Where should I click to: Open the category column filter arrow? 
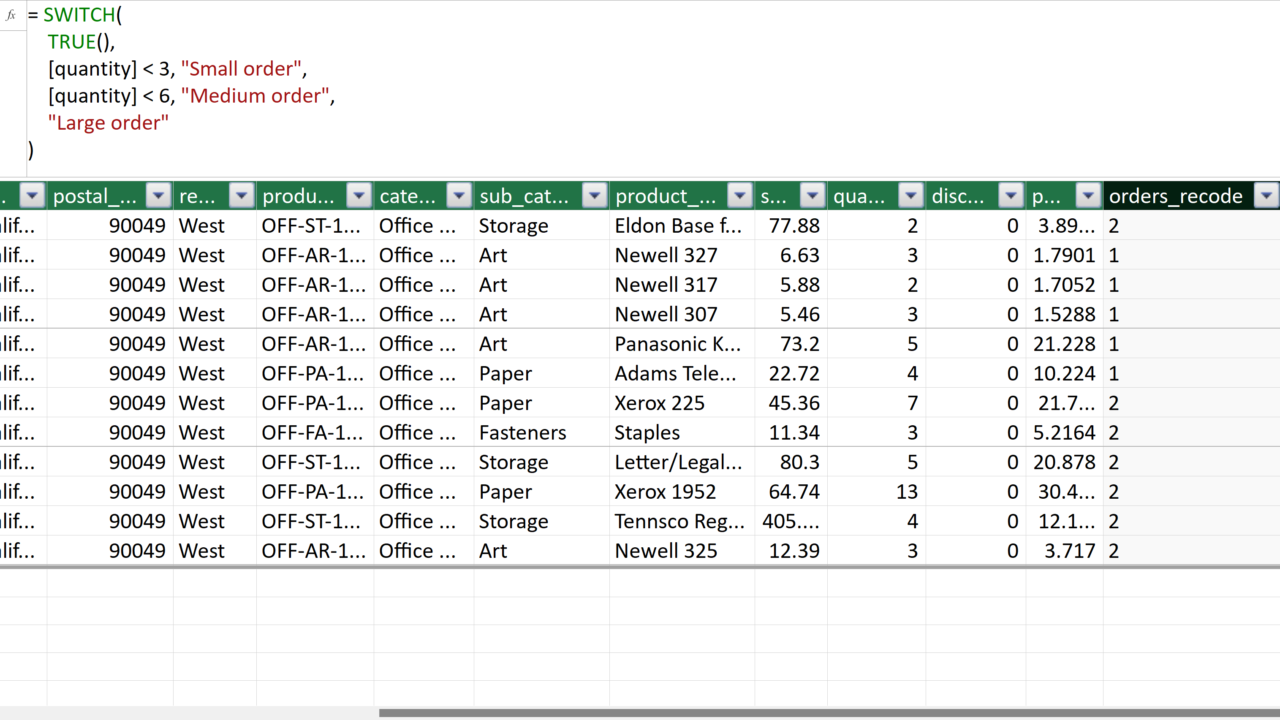pos(458,195)
